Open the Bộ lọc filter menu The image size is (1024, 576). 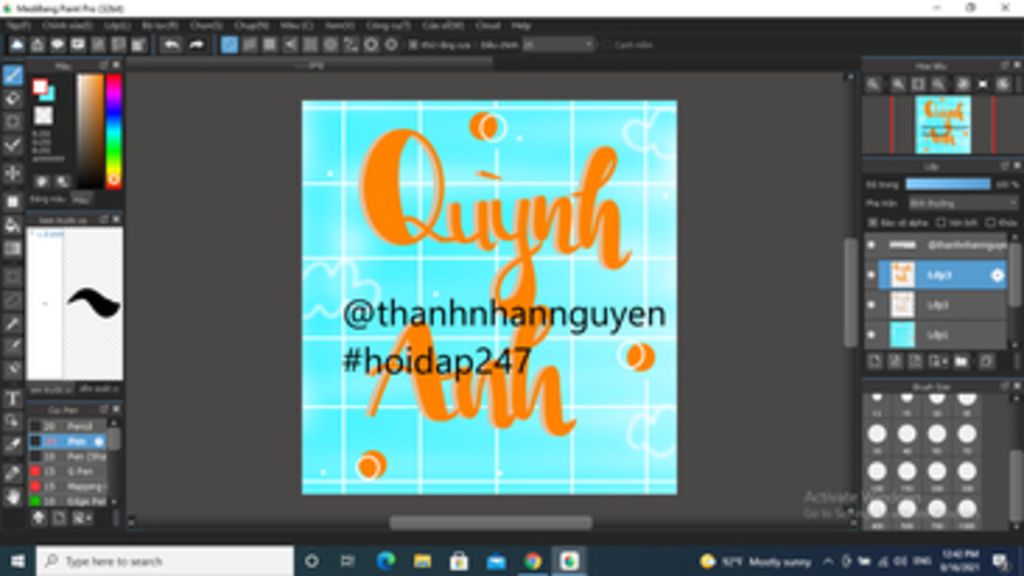coord(160,25)
